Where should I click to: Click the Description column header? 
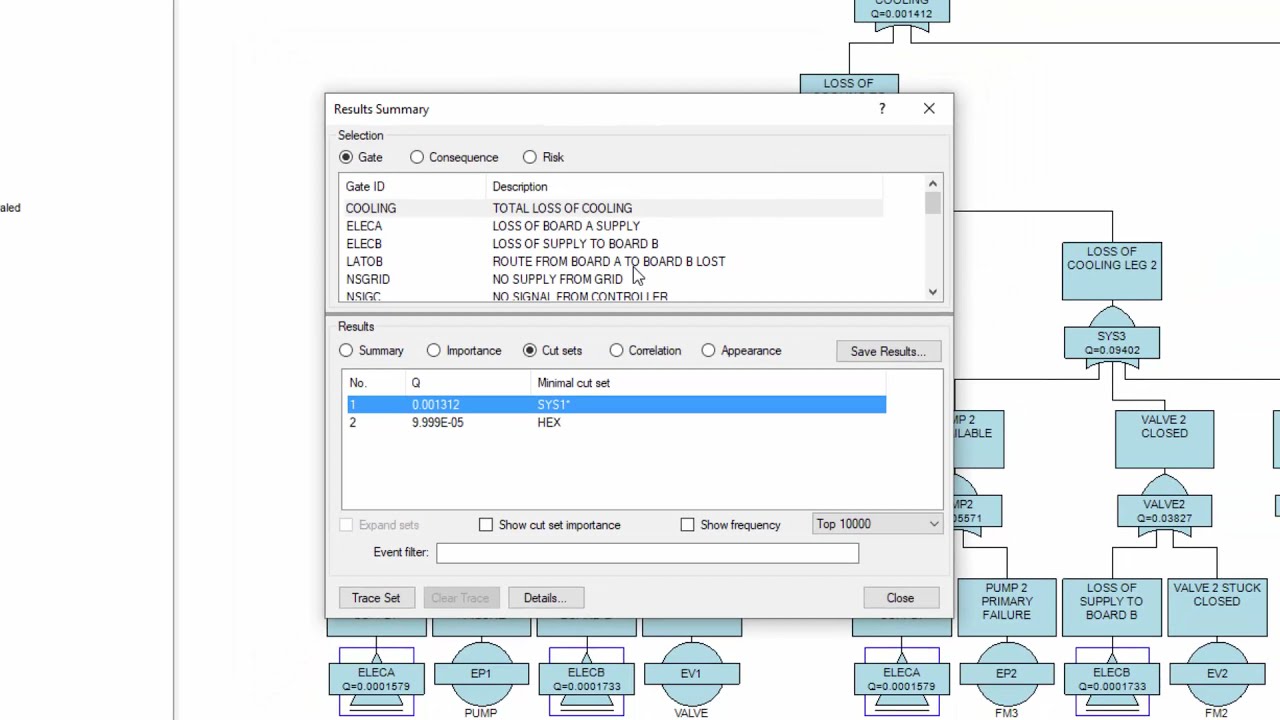pos(685,187)
